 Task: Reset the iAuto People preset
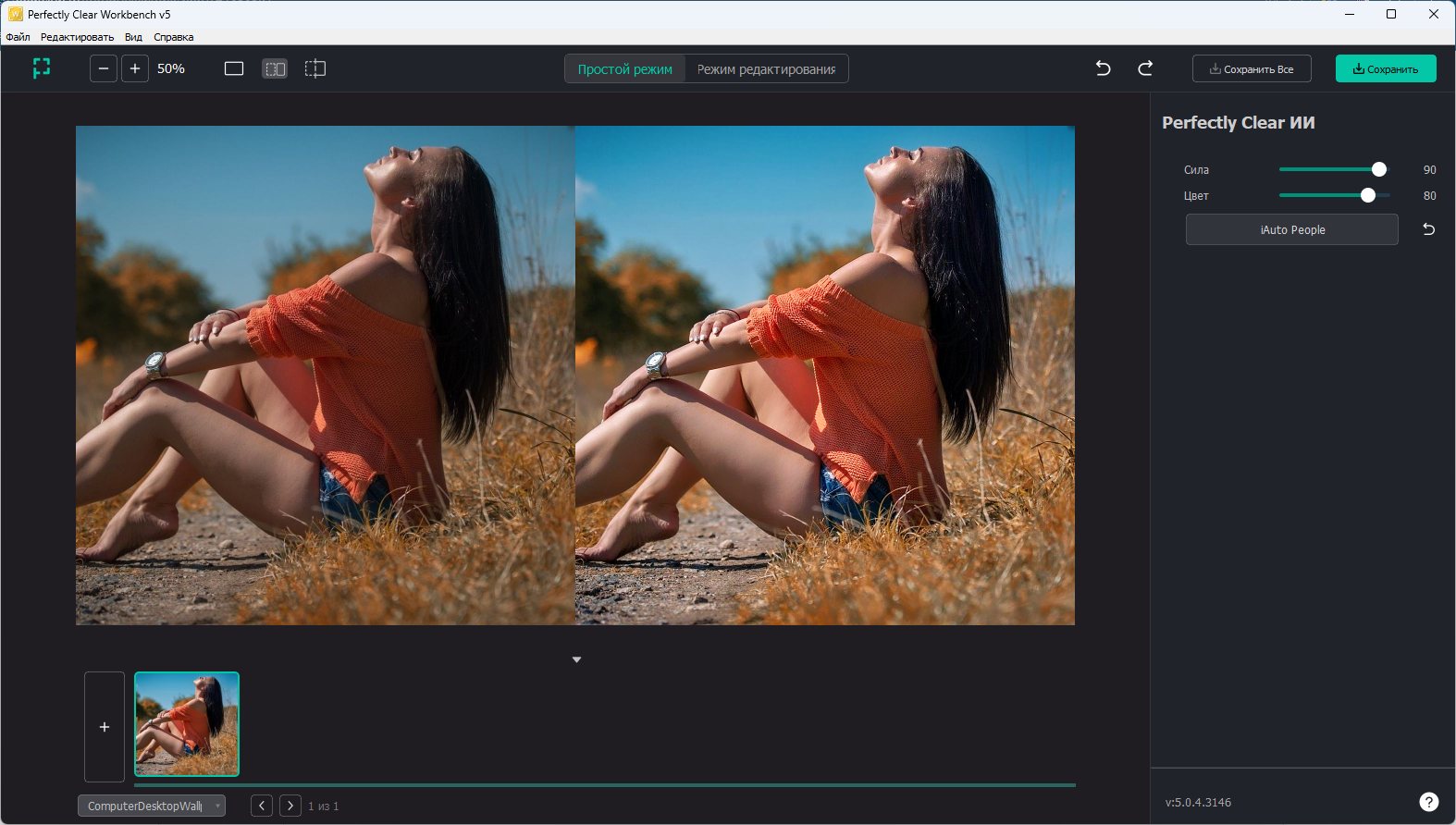(x=1428, y=229)
